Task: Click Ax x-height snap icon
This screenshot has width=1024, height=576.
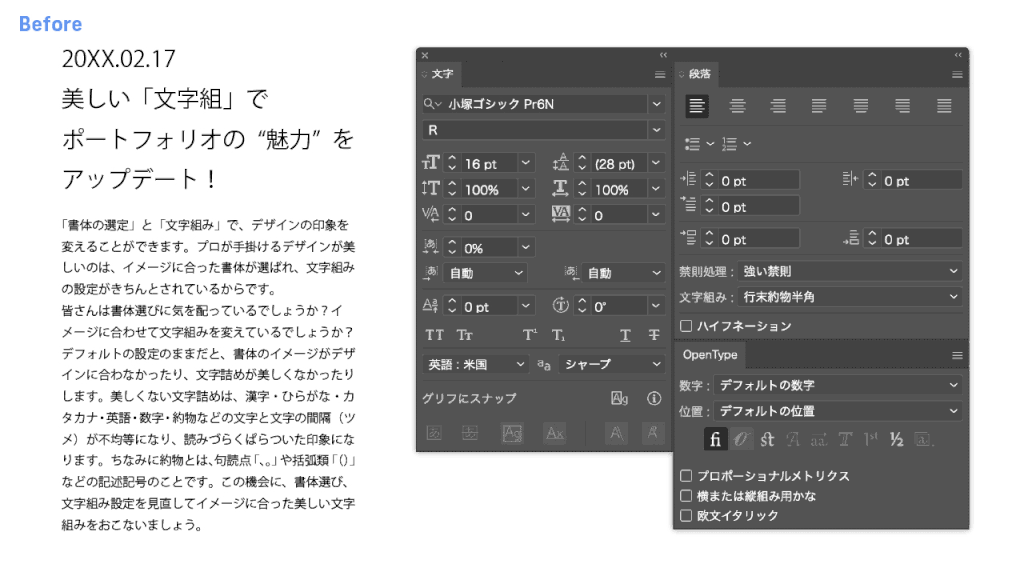Action: pyautogui.click(x=555, y=433)
